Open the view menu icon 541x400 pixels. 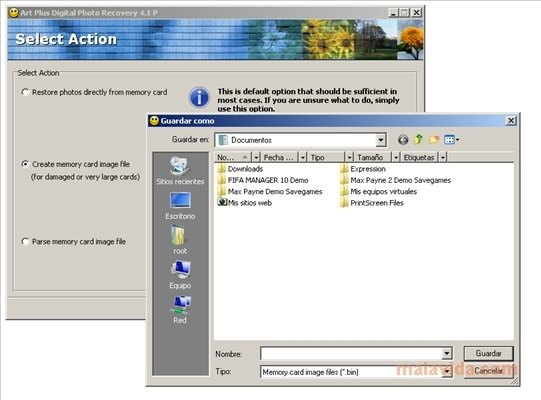tap(451, 139)
